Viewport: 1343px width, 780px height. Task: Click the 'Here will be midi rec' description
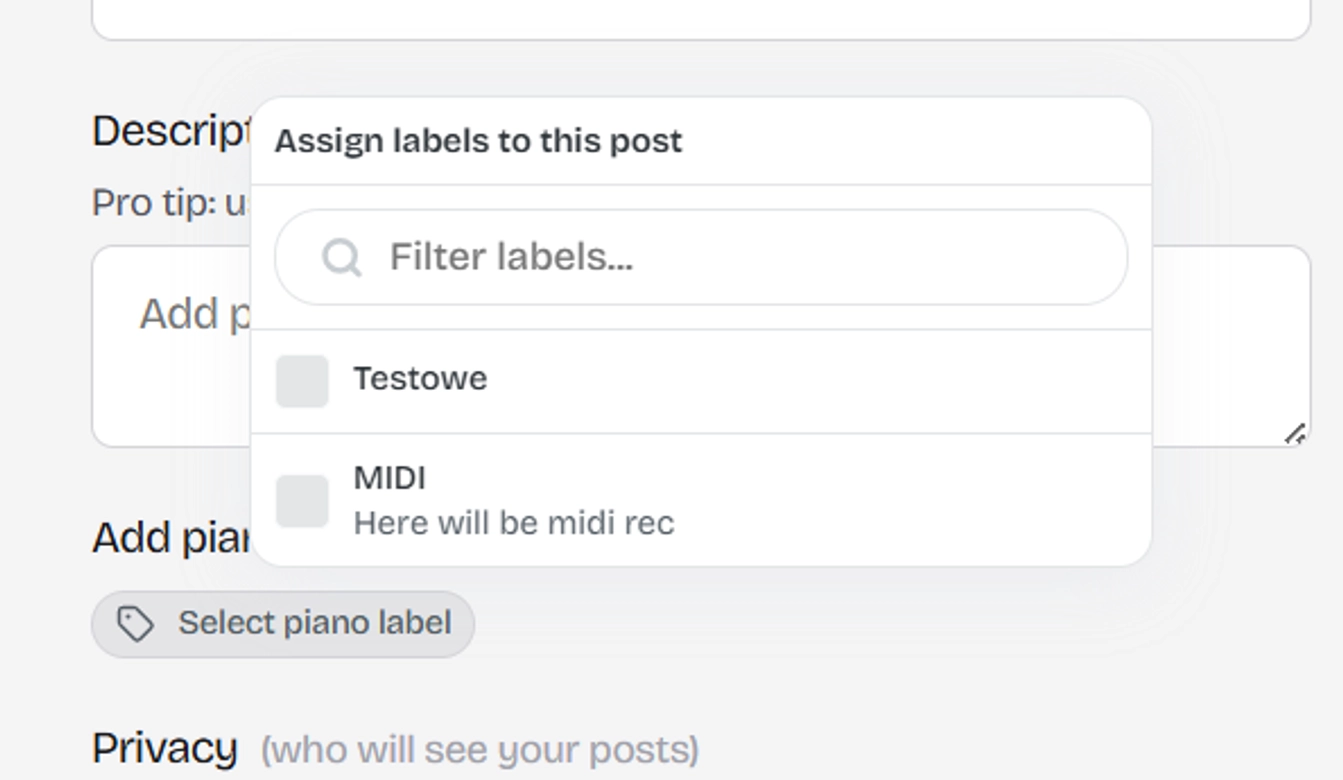[x=514, y=523]
